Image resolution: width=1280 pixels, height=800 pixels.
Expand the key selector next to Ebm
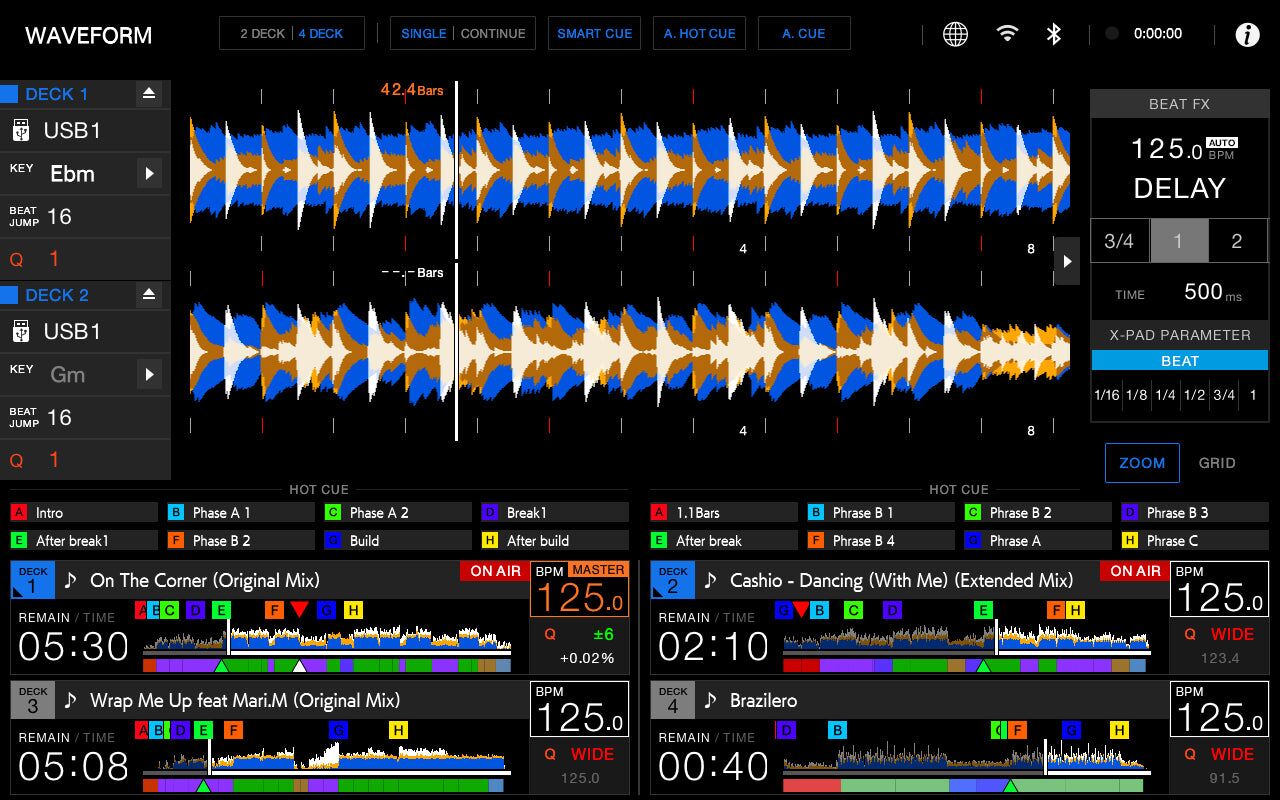pos(148,173)
